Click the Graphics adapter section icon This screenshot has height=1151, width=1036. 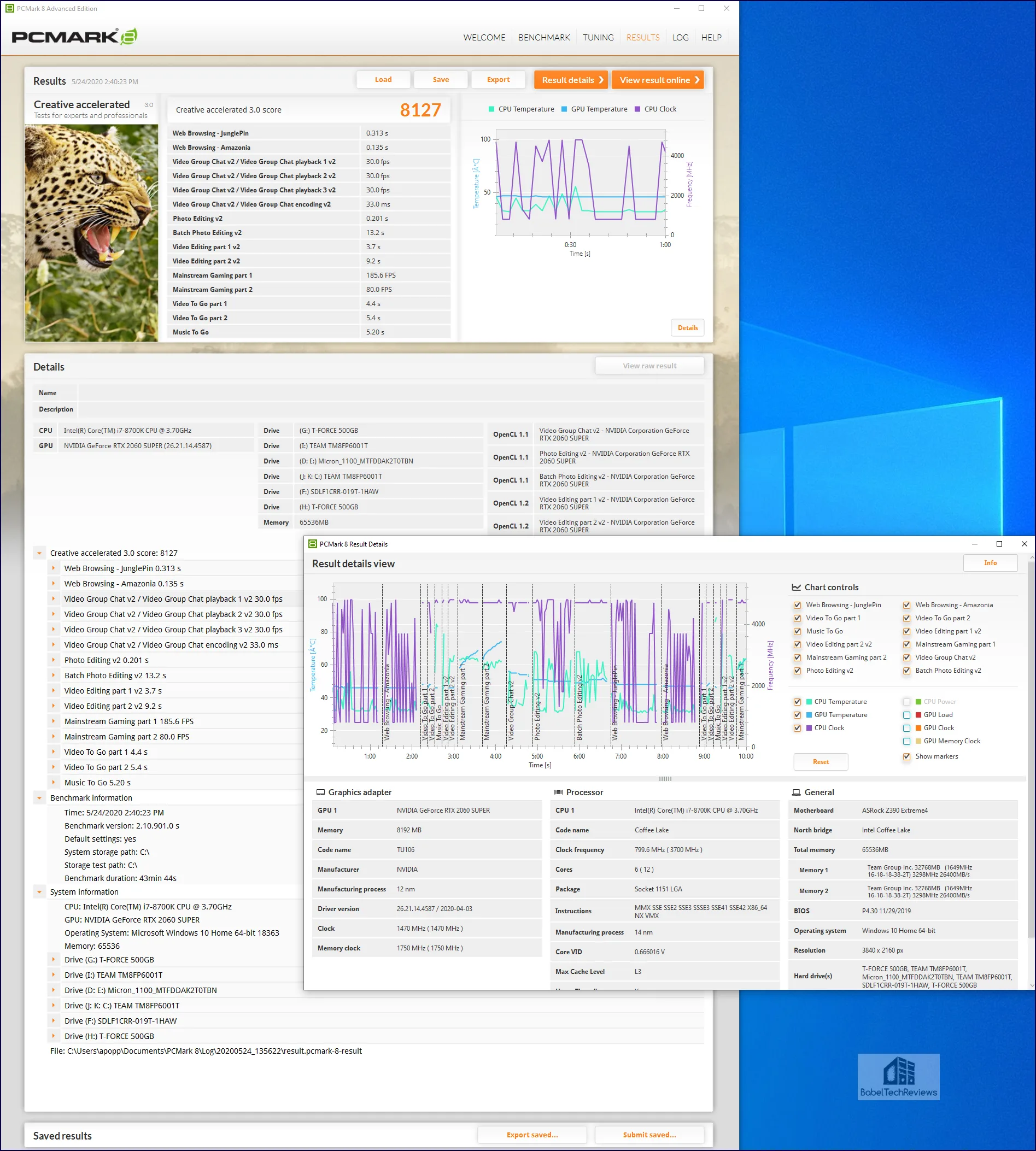tap(320, 792)
